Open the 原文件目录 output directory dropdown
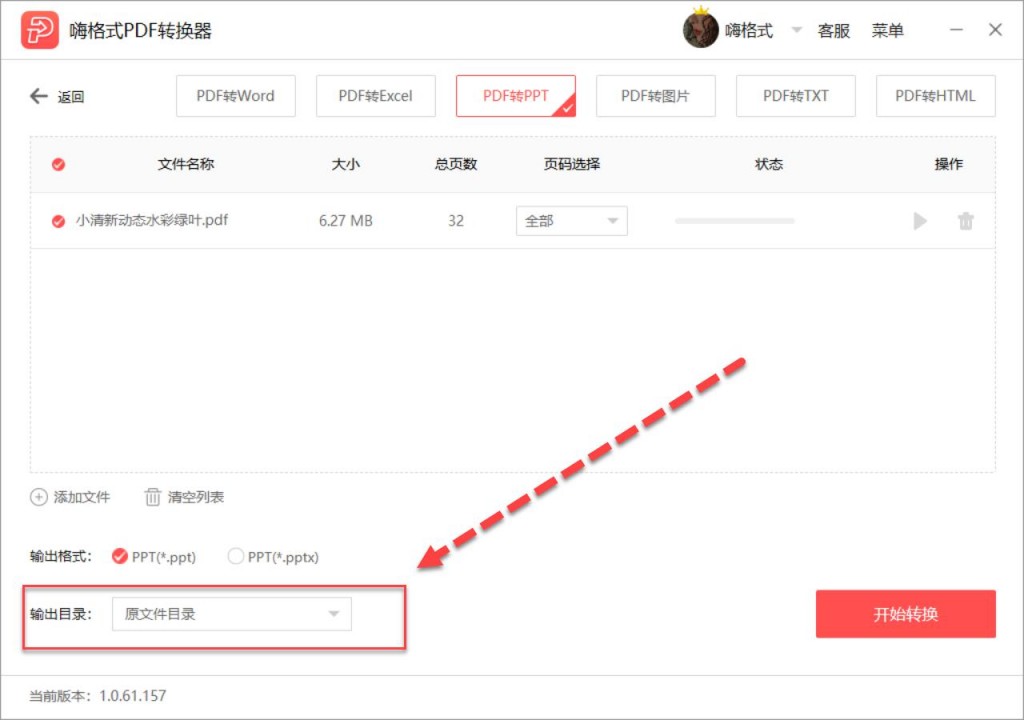The image size is (1024, 720). point(232,614)
